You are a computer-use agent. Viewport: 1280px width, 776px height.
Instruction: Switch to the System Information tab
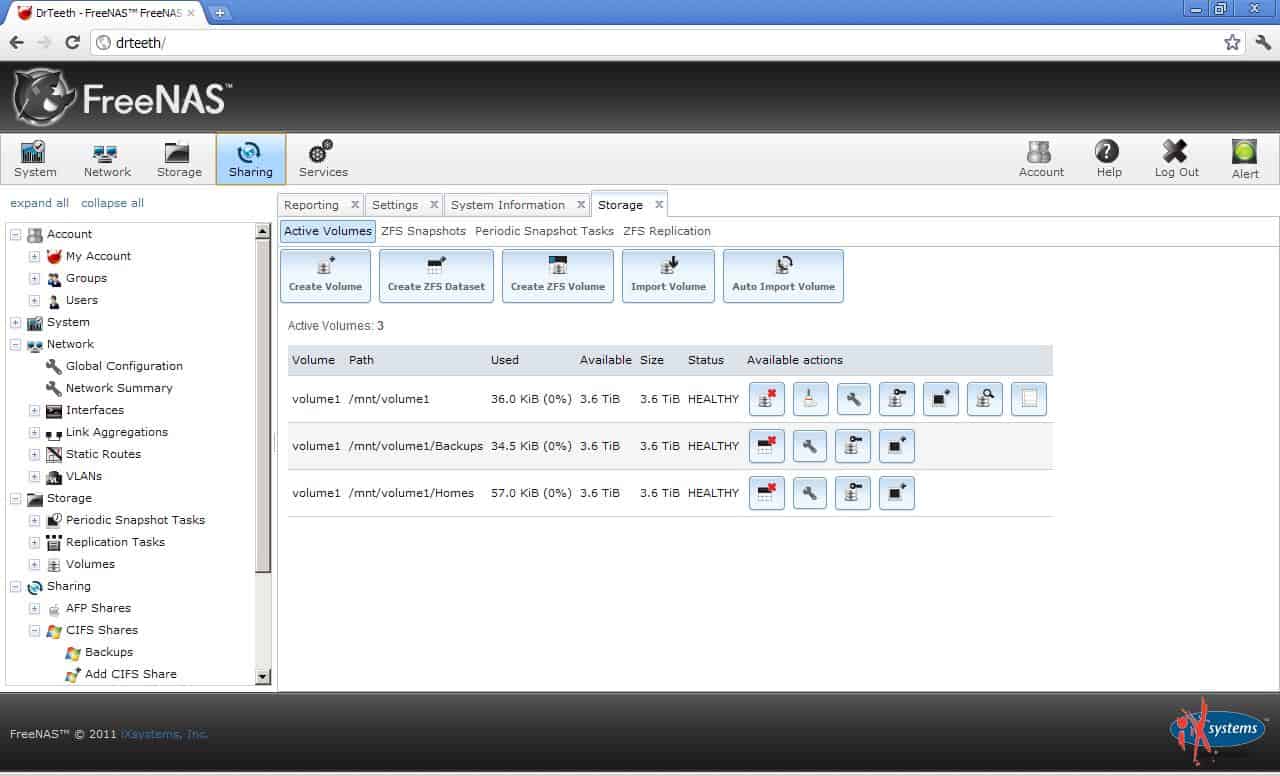click(x=508, y=205)
